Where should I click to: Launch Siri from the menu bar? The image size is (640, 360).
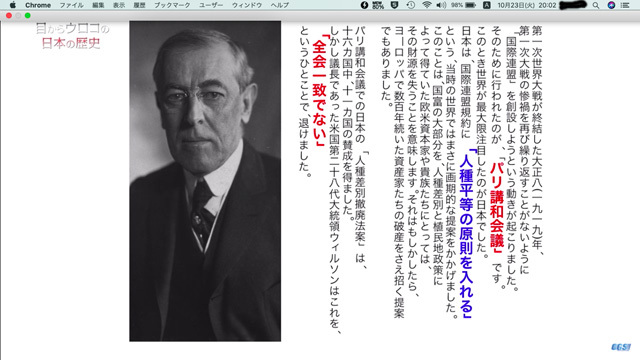click(x=611, y=5)
